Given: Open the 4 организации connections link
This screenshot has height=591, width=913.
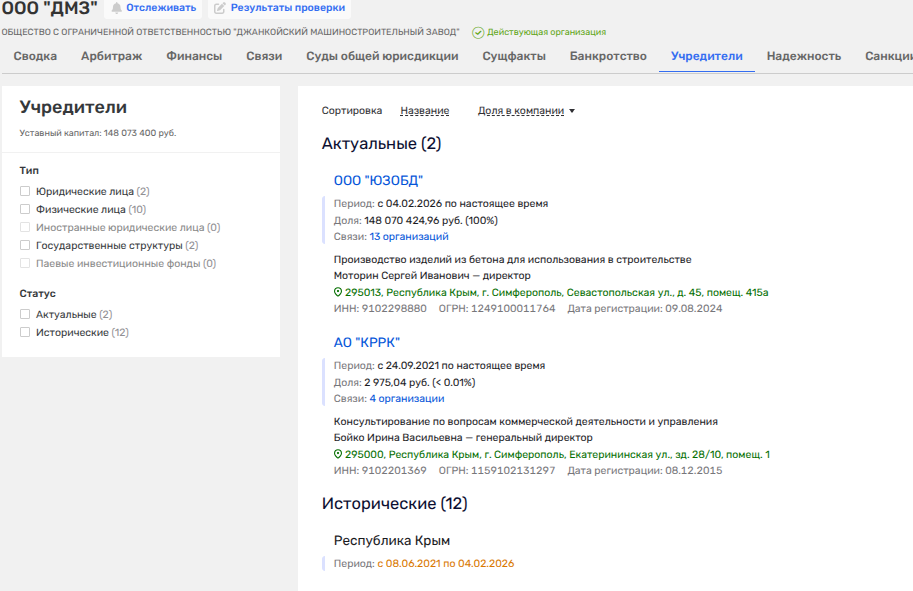Looking at the screenshot, I should (406, 398).
